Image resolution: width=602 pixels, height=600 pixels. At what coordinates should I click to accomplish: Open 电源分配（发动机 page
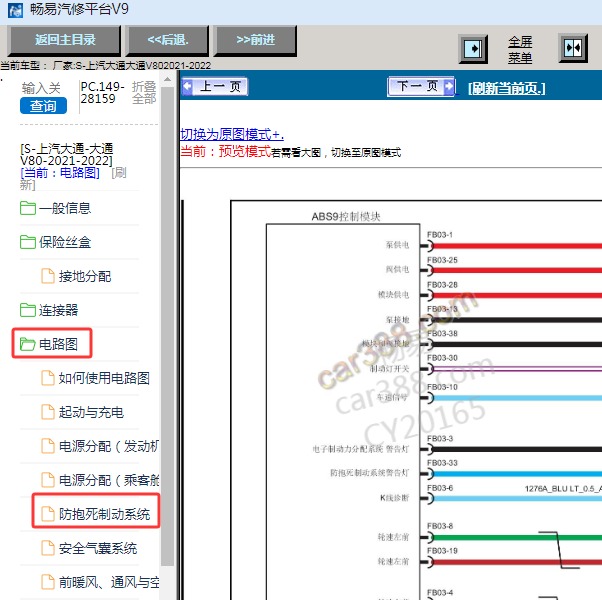click(108, 446)
